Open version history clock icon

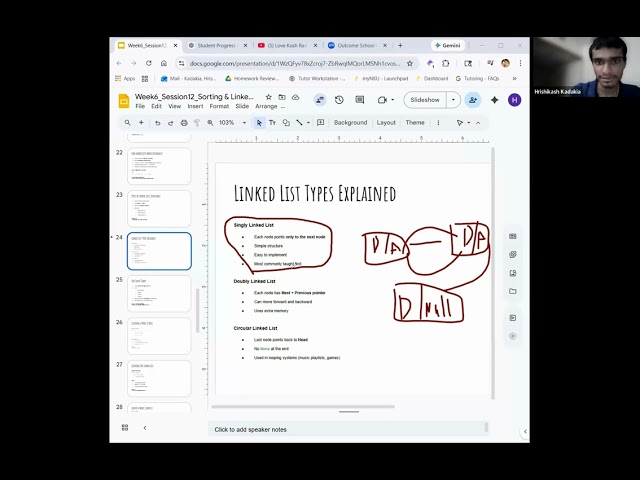(339, 100)
